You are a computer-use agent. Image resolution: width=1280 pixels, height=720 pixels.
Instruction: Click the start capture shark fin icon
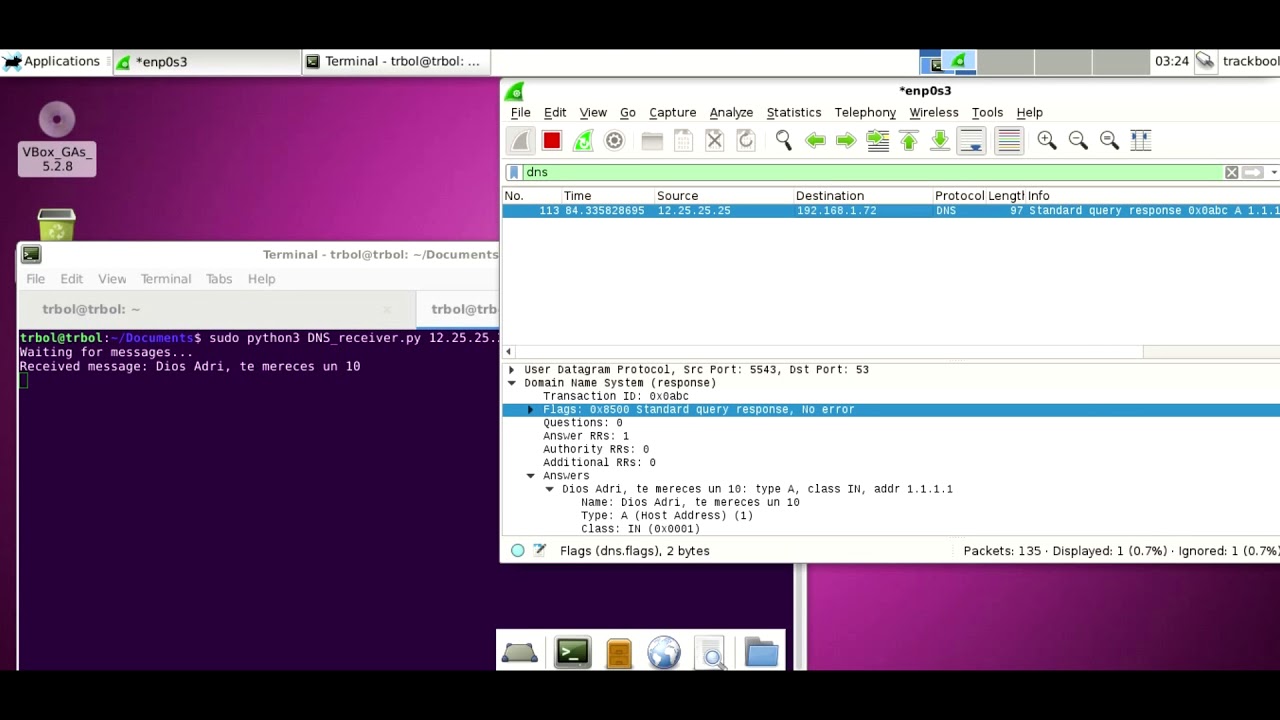[520, 141]
